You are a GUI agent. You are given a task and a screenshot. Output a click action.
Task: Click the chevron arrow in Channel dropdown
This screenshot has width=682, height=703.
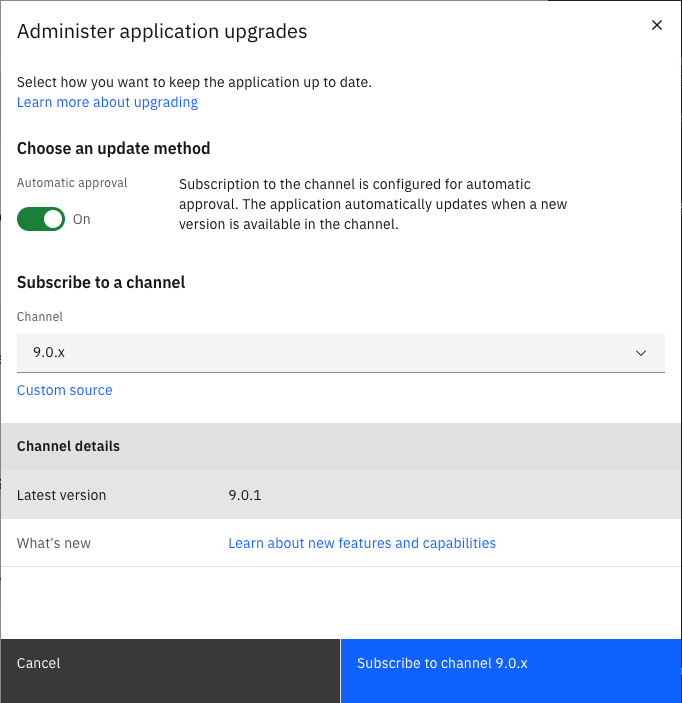click(641, 353)
